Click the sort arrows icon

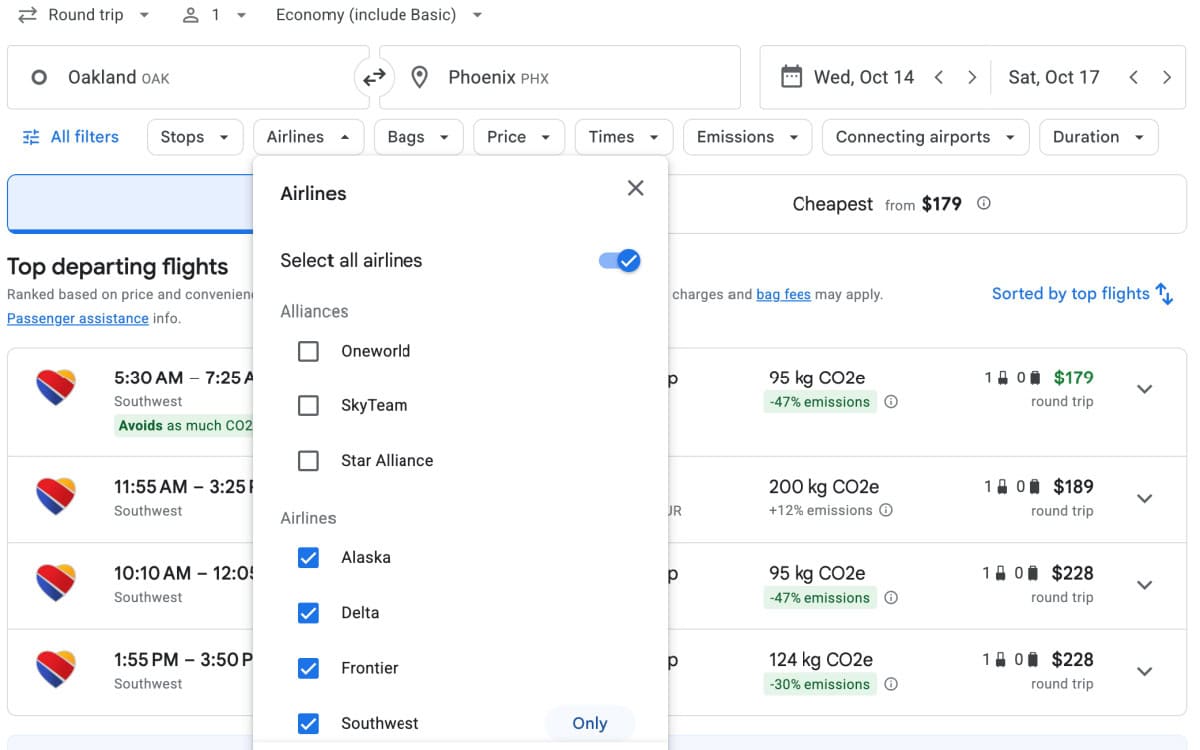click(x=1164, y=293)
